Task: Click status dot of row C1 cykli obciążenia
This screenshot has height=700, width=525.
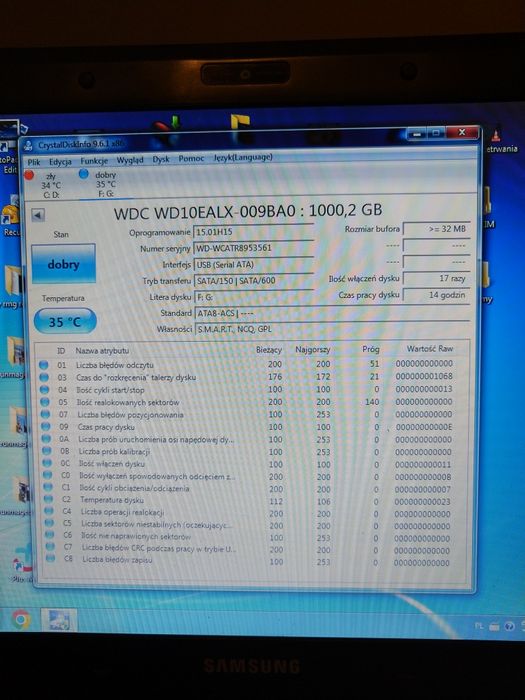Action: (x=48, y=488)
